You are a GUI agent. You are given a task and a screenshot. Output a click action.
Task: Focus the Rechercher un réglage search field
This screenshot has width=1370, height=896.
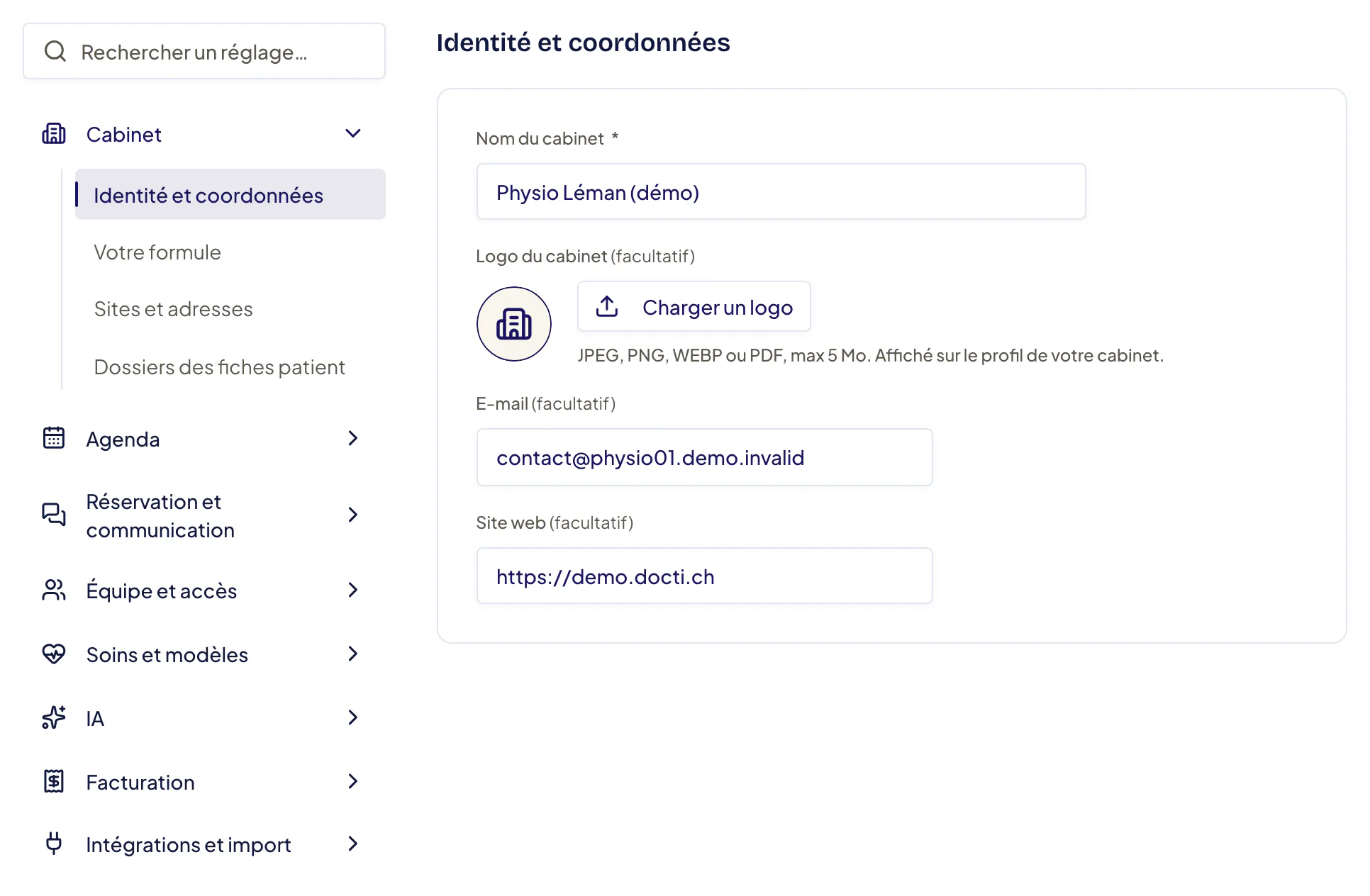(x=204, y=51)
